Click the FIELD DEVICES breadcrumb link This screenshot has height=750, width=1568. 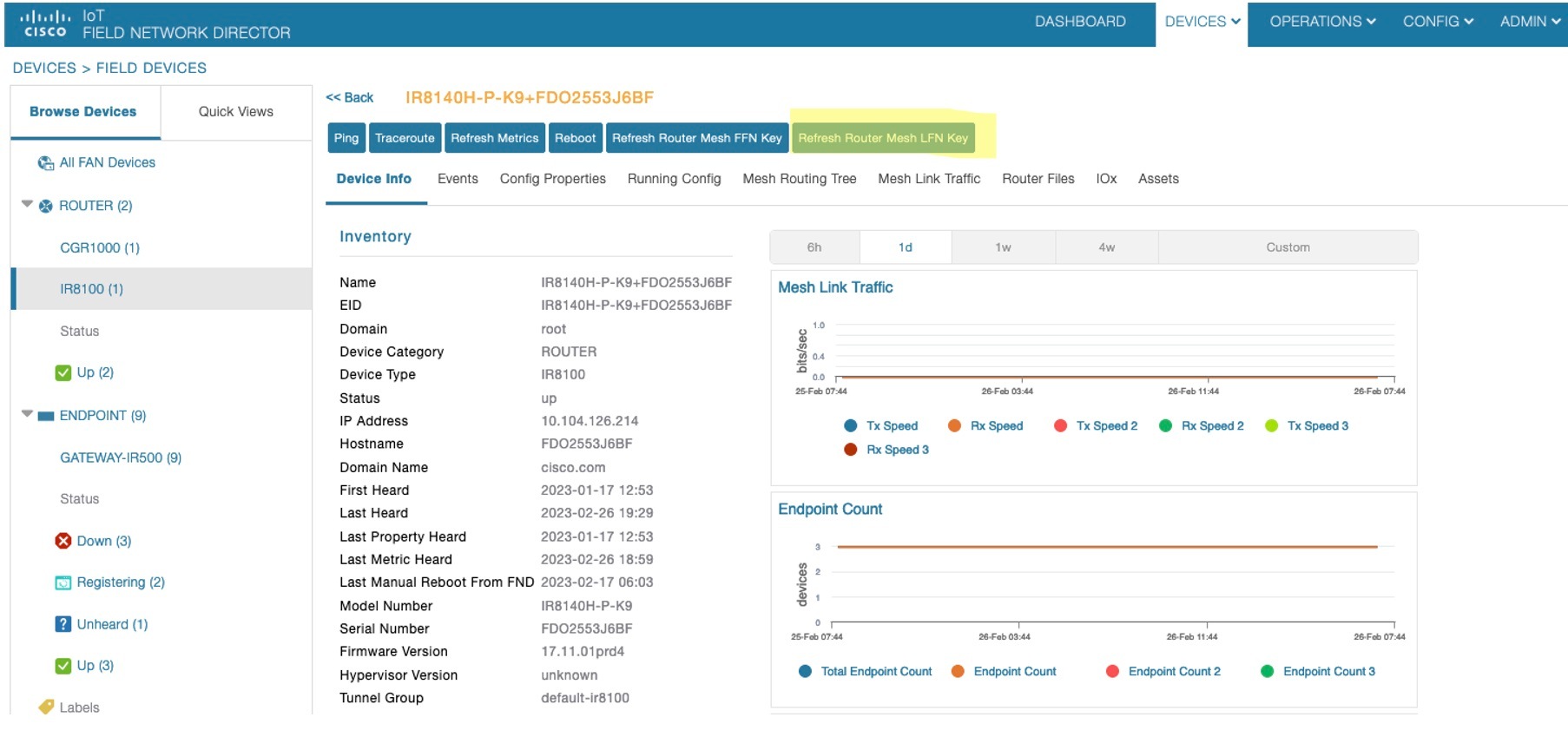coord(151,69)
